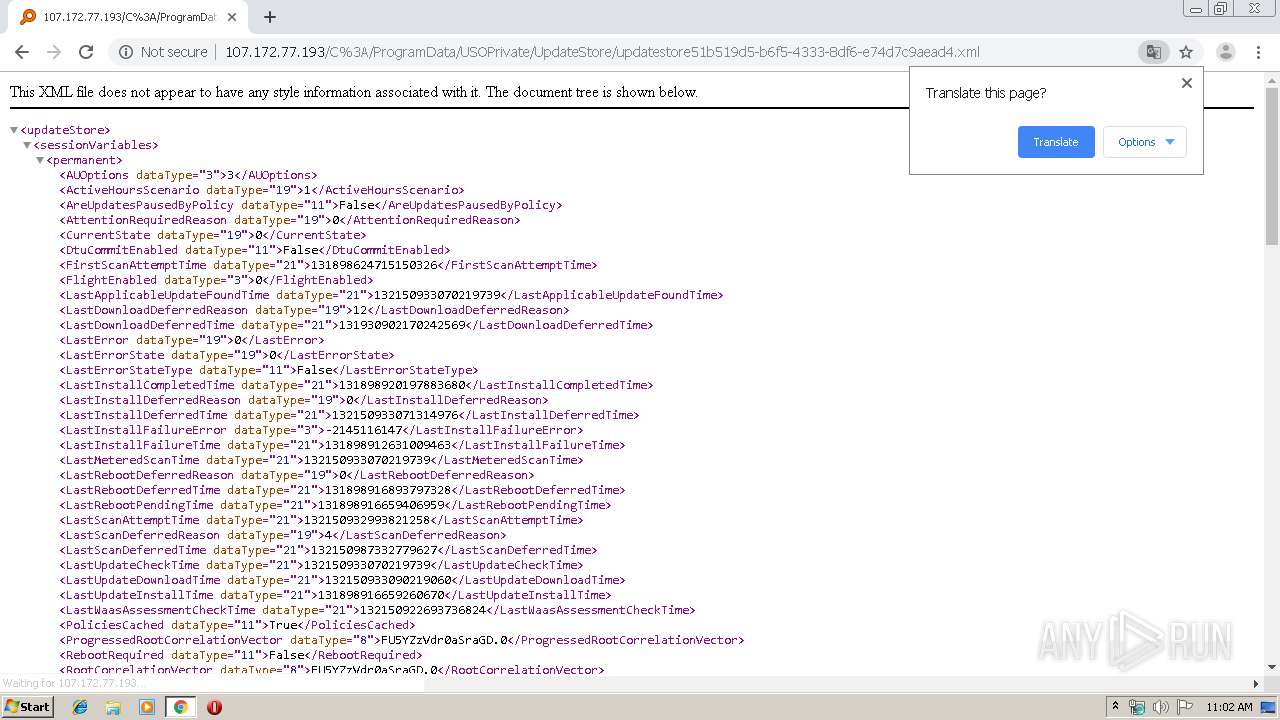The image size is (1280, 720).
Task: Launch Internet Explorer from taskbar
Action: (80, 707)
